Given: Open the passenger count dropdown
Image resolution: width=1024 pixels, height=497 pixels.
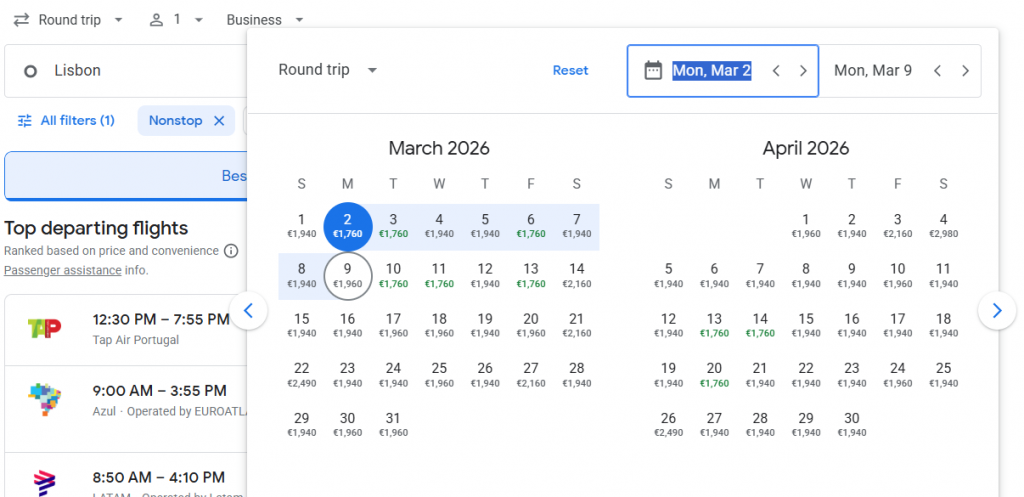Looking at the screenshot, I should tap(176, 20).
